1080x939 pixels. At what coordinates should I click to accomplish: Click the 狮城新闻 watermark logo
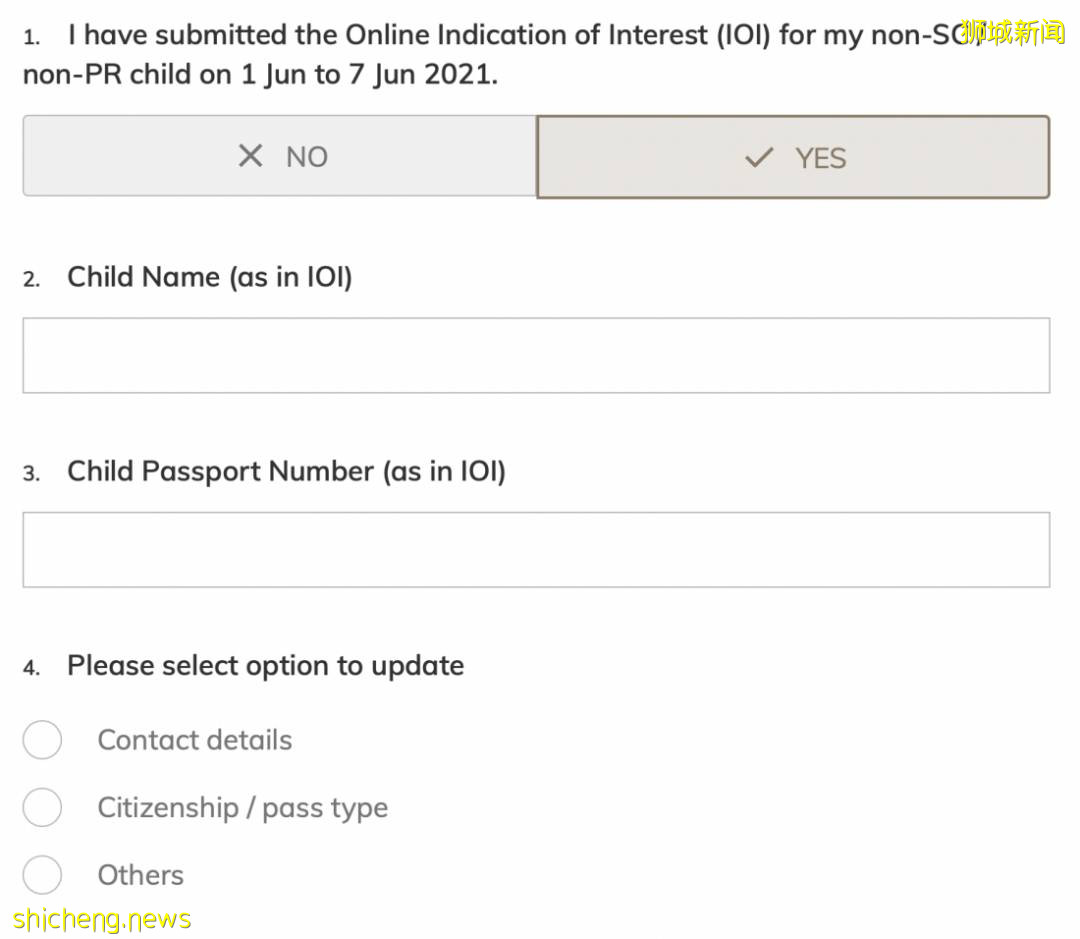[x=1013, y=32]
